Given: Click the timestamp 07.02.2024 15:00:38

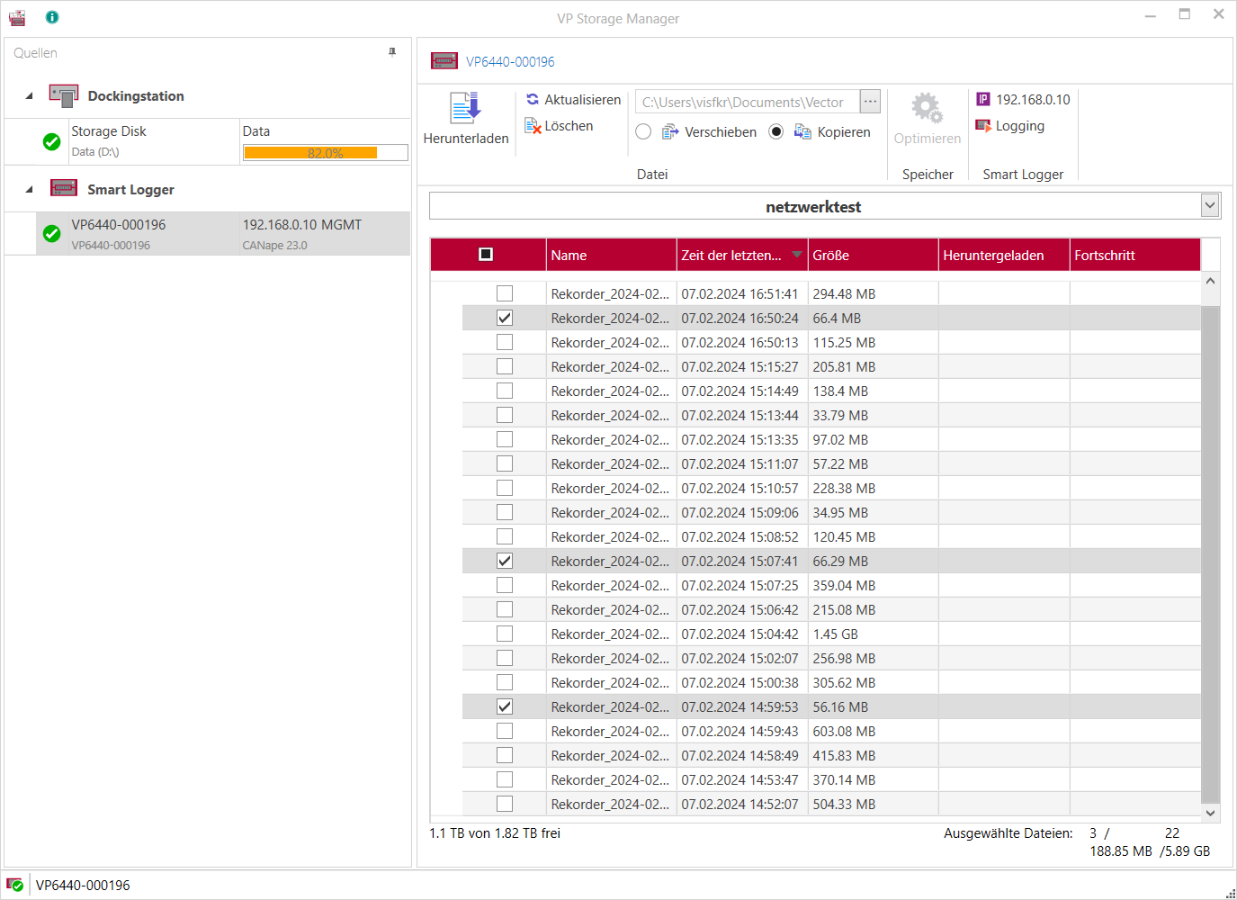Looking at the screenshot, I should click(x=740, y=683).
